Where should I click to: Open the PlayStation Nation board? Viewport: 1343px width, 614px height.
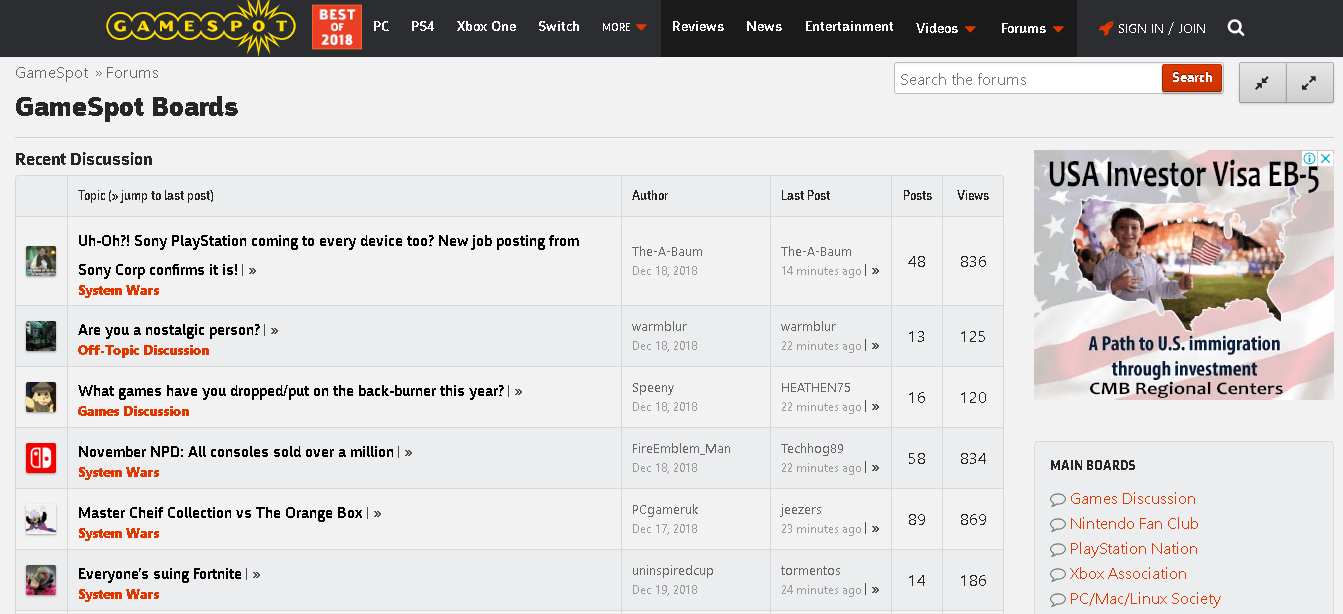pos(1134,549)
